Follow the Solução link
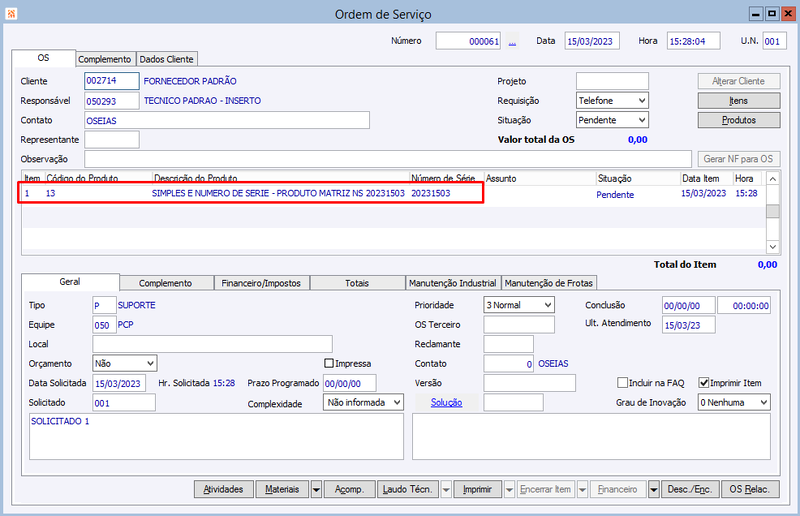This screenshot has width=800, height=516. click(x=446, y=402)
